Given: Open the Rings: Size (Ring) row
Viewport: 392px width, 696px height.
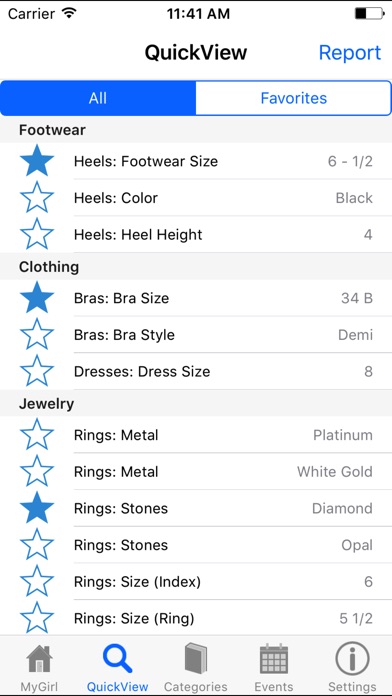Looking at the screenshot, I should pos(196,618).
